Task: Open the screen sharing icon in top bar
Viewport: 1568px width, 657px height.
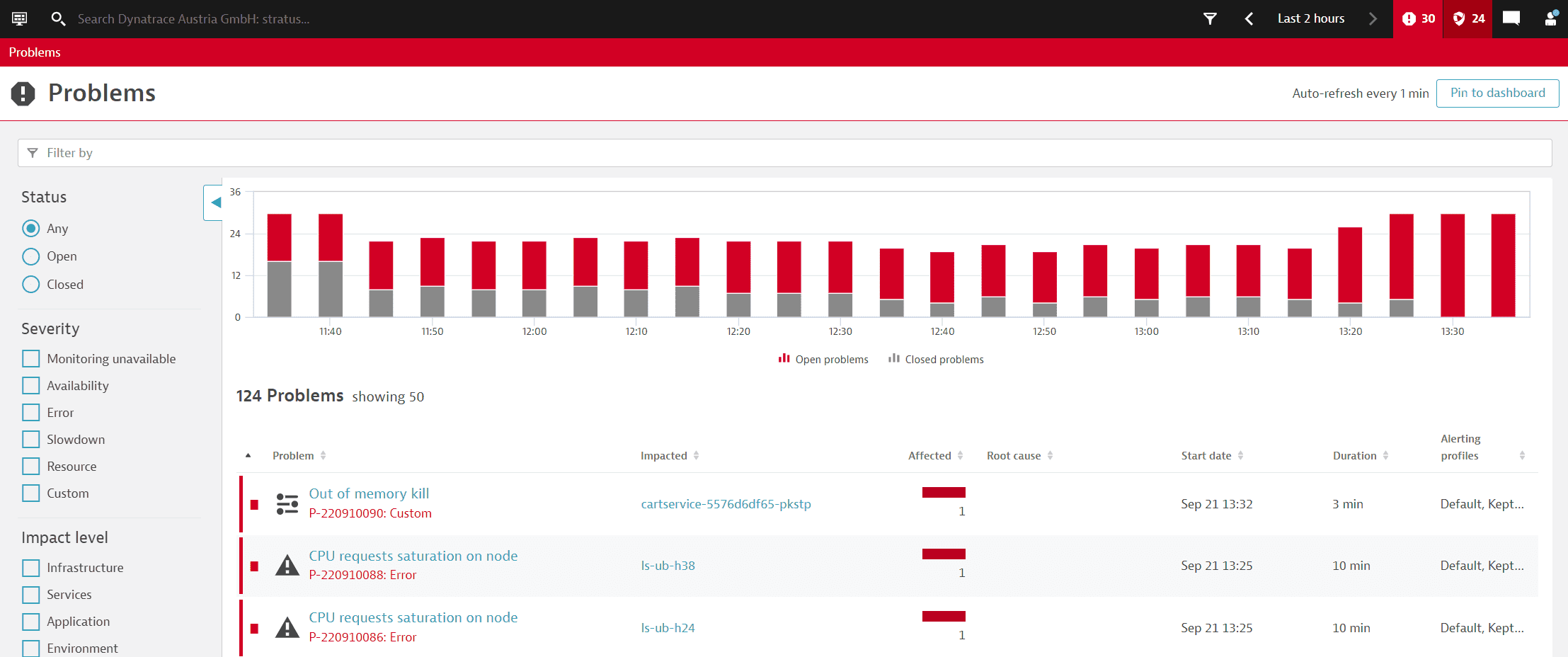Action: [19, 18]
